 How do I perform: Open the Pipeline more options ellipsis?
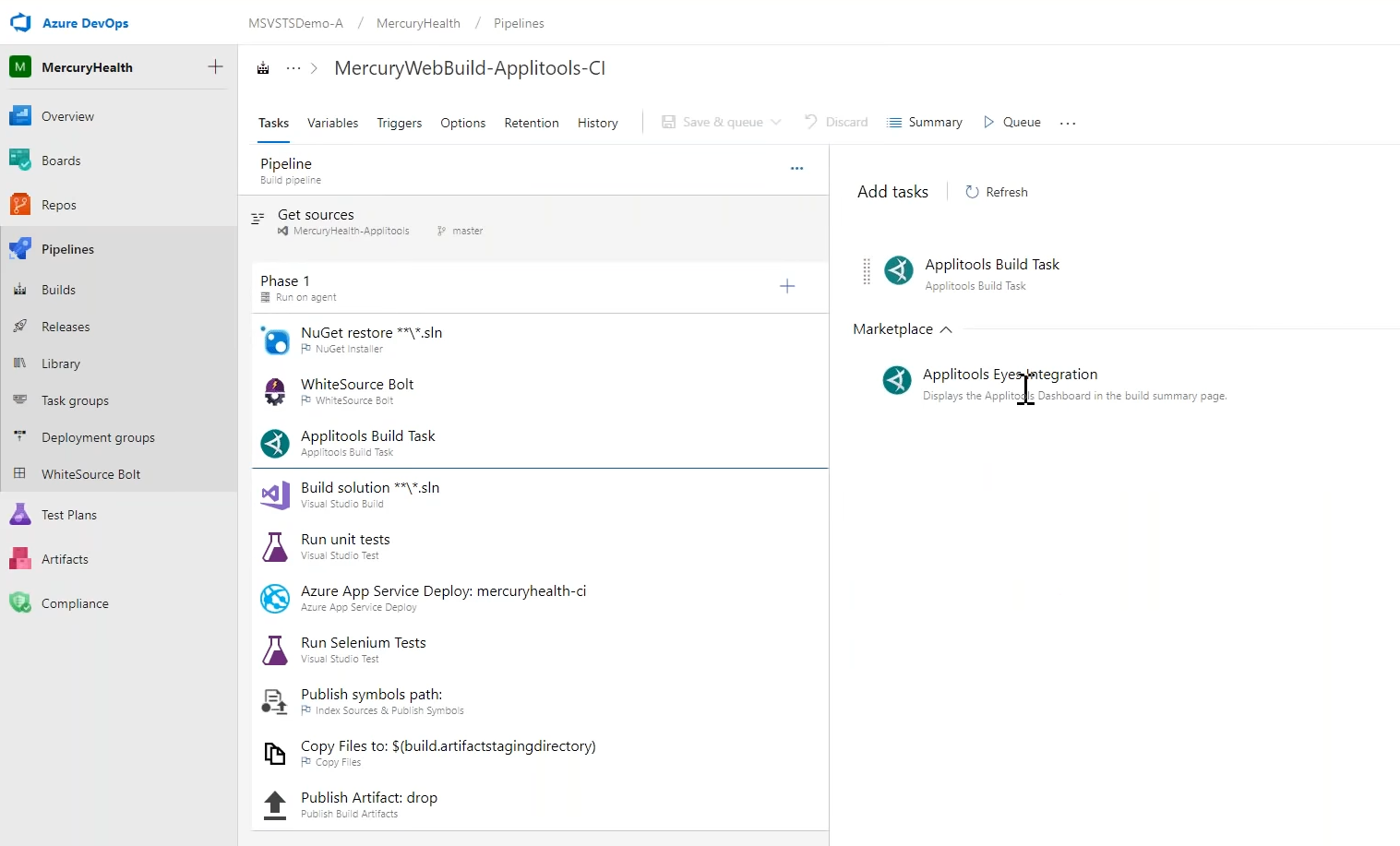pos(796,169)
